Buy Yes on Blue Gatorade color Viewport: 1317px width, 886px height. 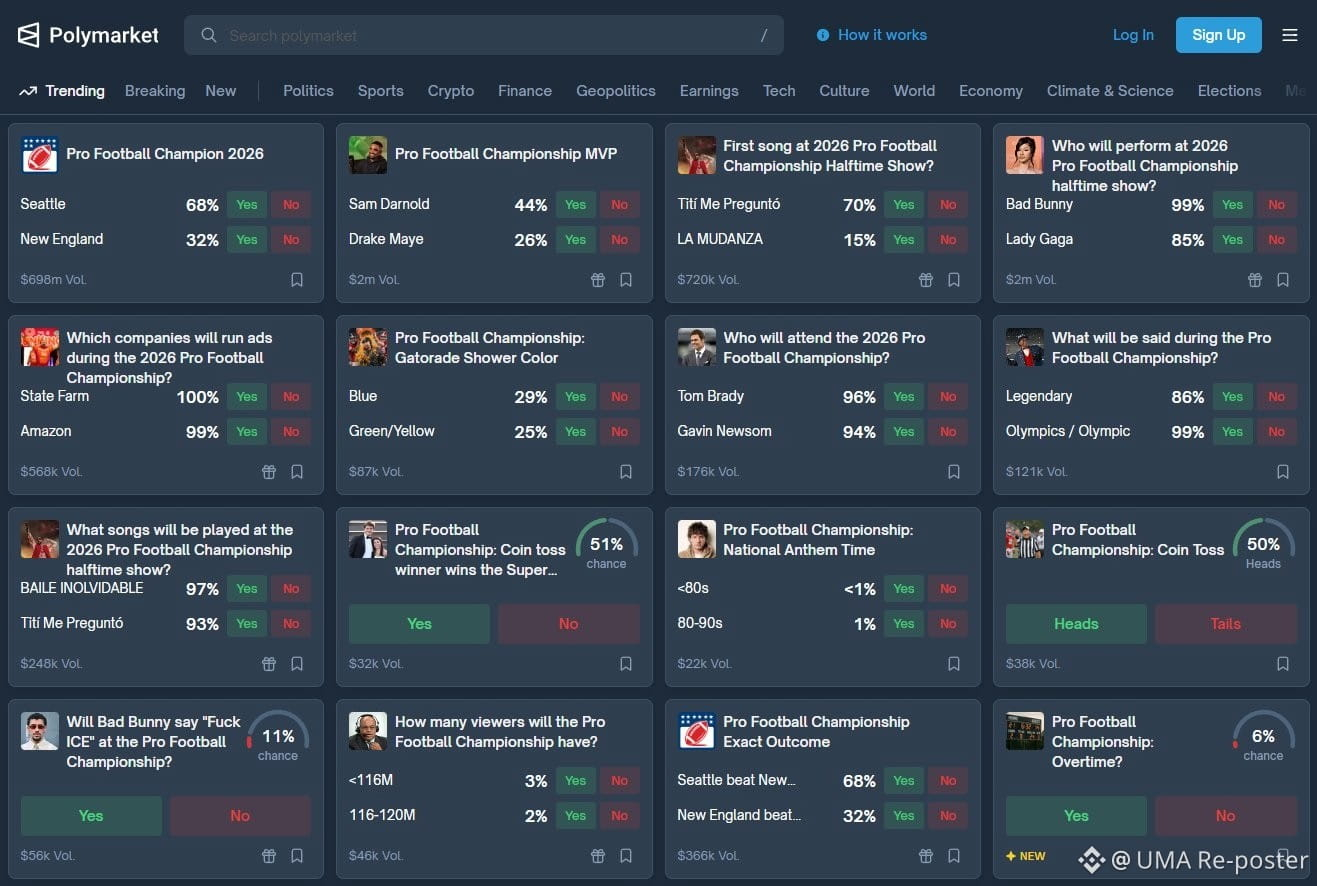click(x=576, y=397)
